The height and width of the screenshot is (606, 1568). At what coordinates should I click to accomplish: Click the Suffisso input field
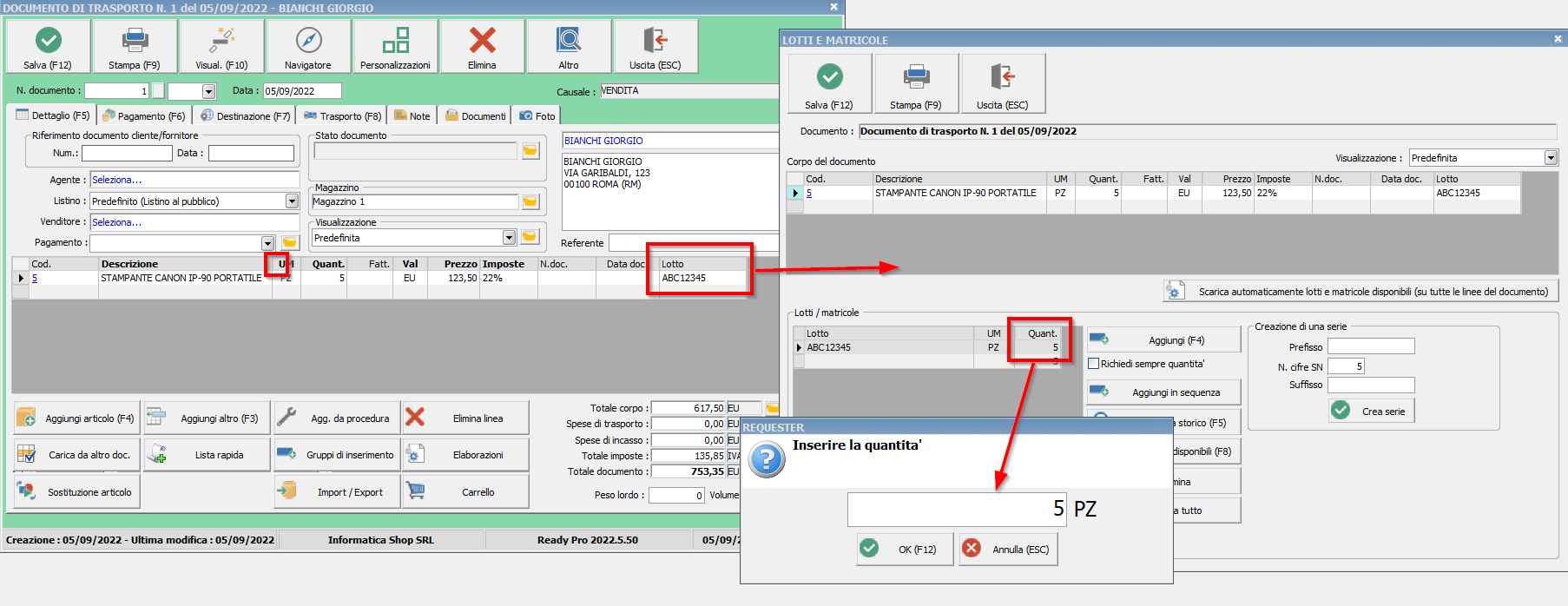click(1371, 385)
